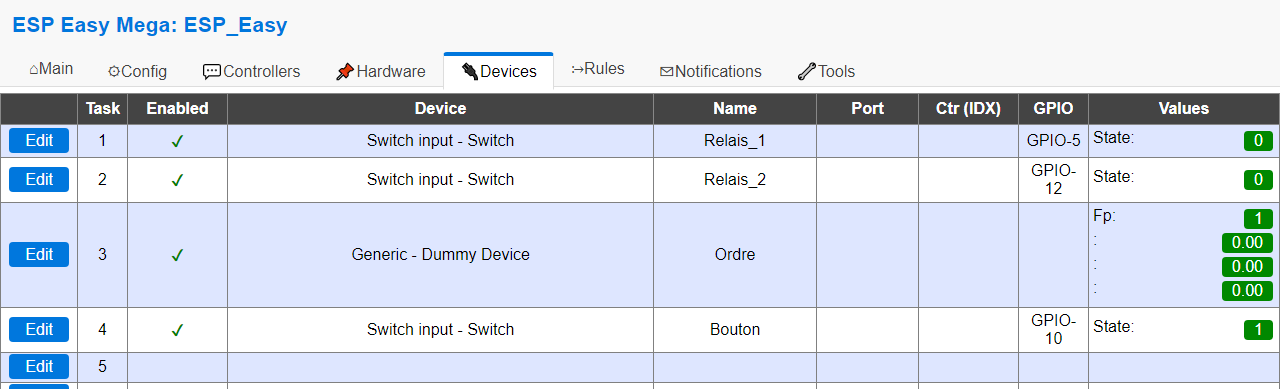This screenshot has width=1280, height=389.
Task: Select the Devices tab
Action: point(499,71)
